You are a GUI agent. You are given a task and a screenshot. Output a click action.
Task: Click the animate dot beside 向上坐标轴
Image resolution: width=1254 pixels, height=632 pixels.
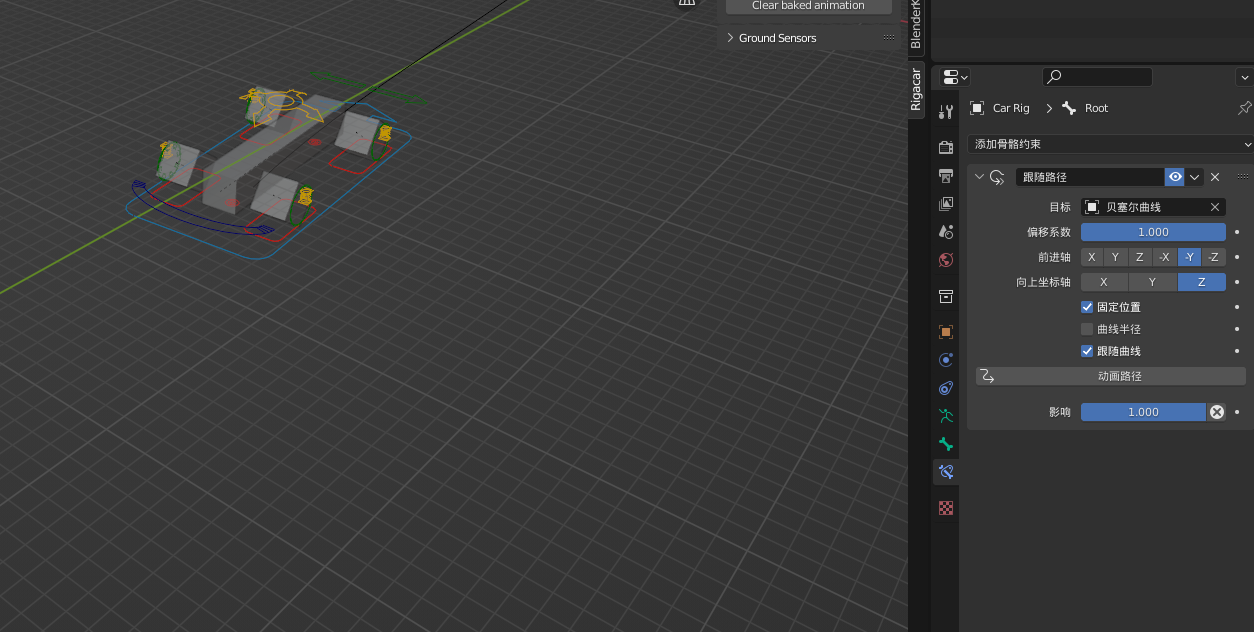tap(1237, 282)
